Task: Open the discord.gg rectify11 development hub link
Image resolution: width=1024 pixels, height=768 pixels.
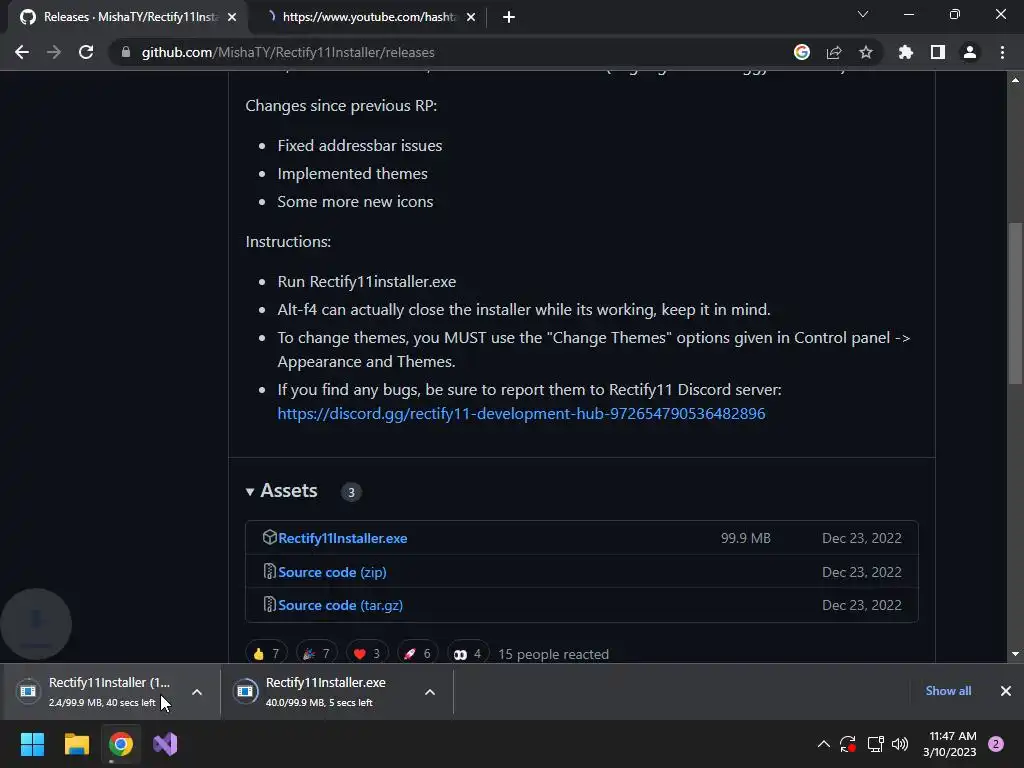Action: [x=521, y=413]
